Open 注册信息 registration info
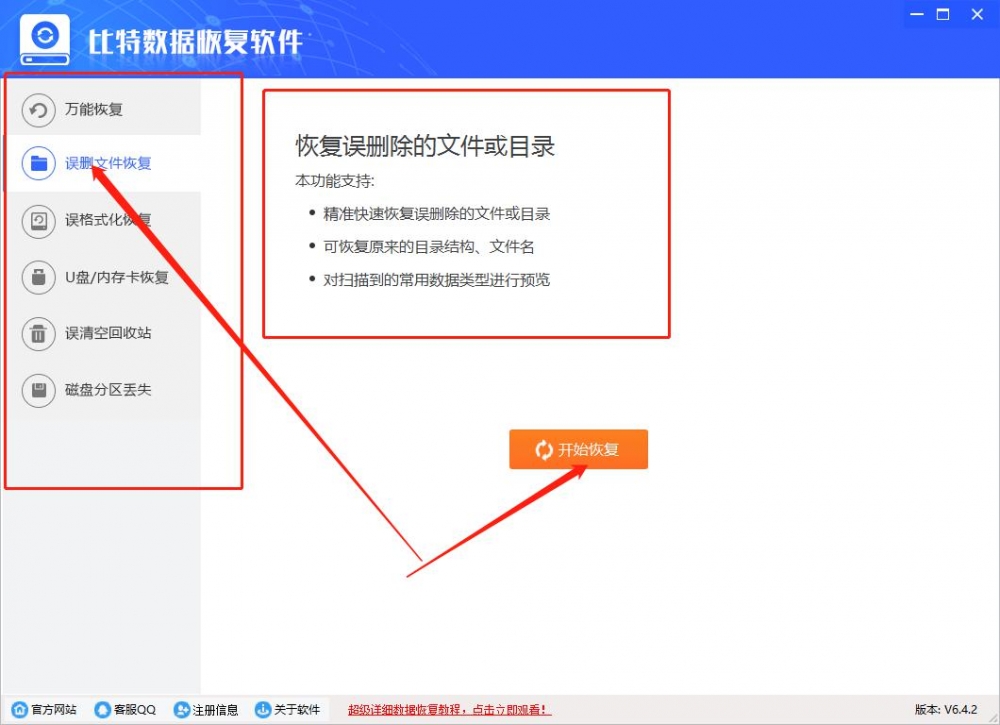1000x725 pixels. click(x=206, y=709)
